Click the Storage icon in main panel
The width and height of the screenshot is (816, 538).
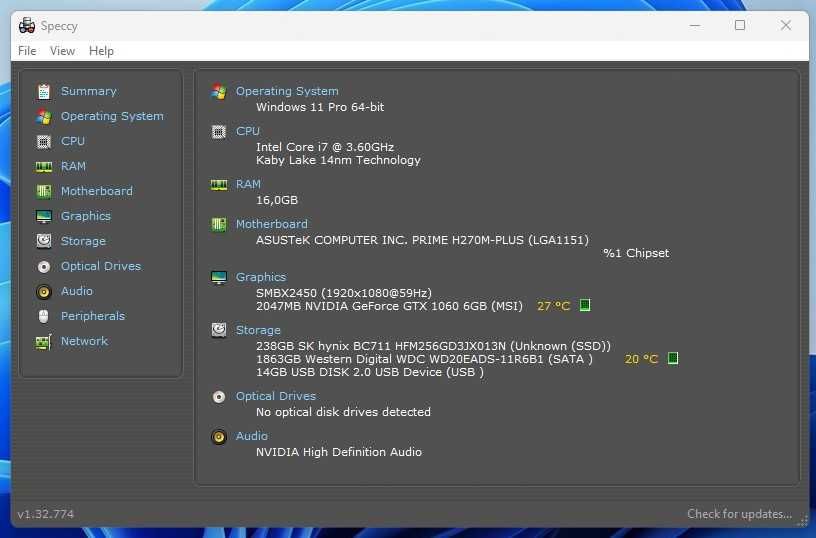(x=219, y=330)
